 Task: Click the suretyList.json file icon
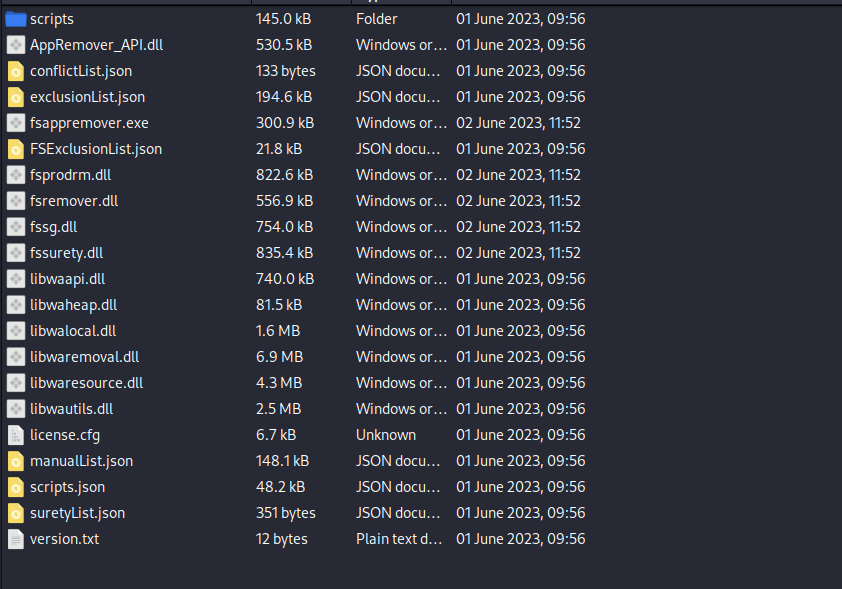tap(15, 513)
